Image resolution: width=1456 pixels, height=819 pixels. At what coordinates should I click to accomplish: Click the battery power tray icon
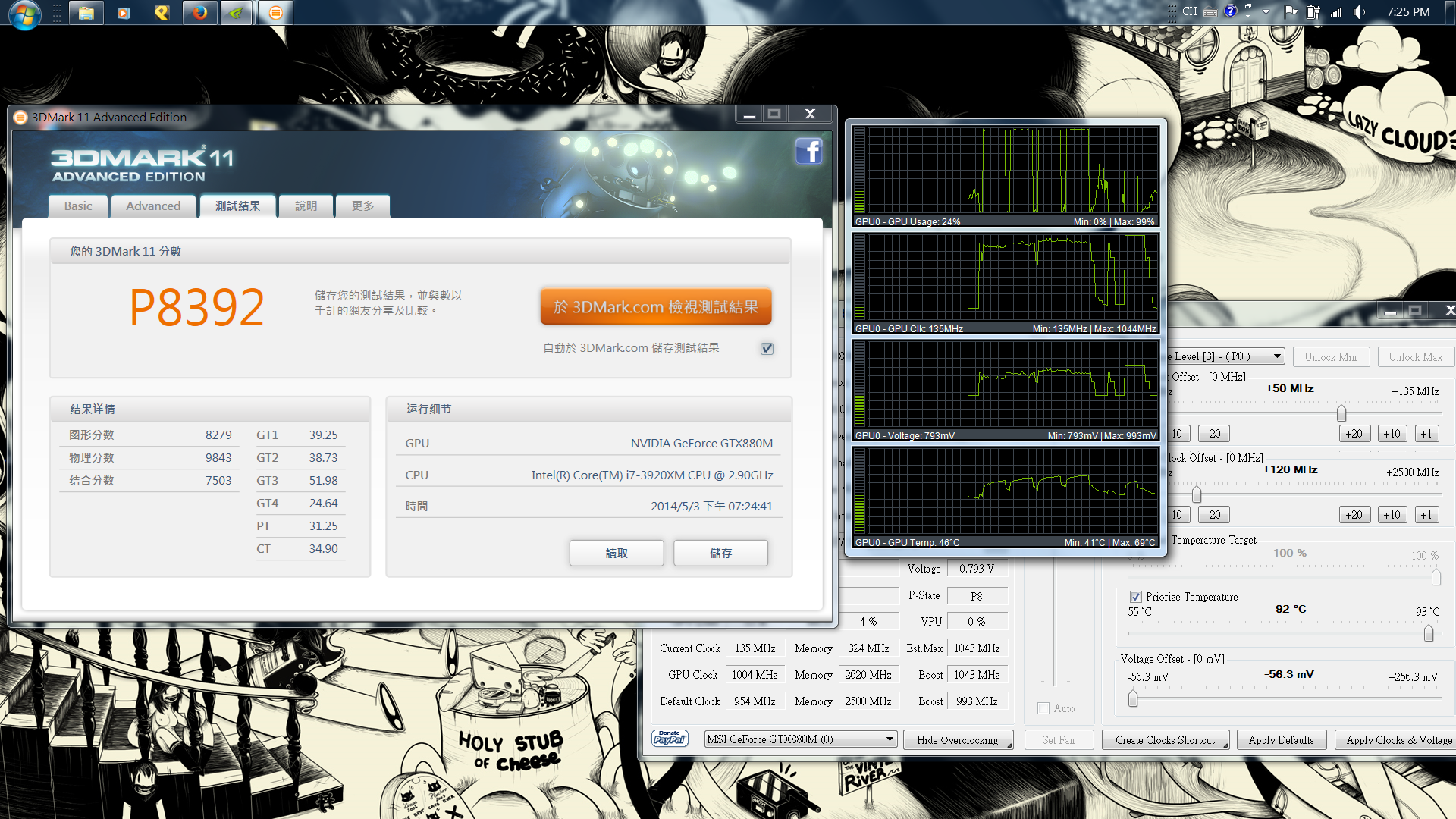[1313, 11]
